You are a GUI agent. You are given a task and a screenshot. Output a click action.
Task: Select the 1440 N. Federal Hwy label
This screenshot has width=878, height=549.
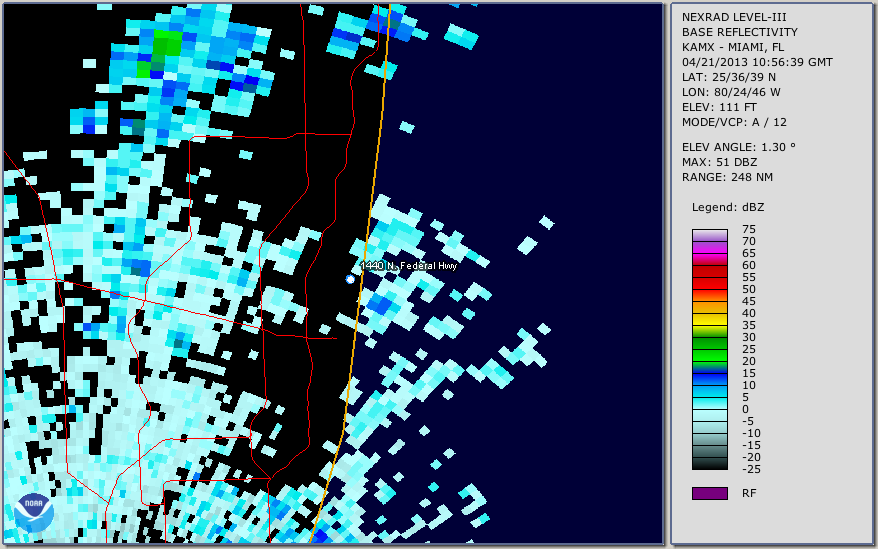408,266
